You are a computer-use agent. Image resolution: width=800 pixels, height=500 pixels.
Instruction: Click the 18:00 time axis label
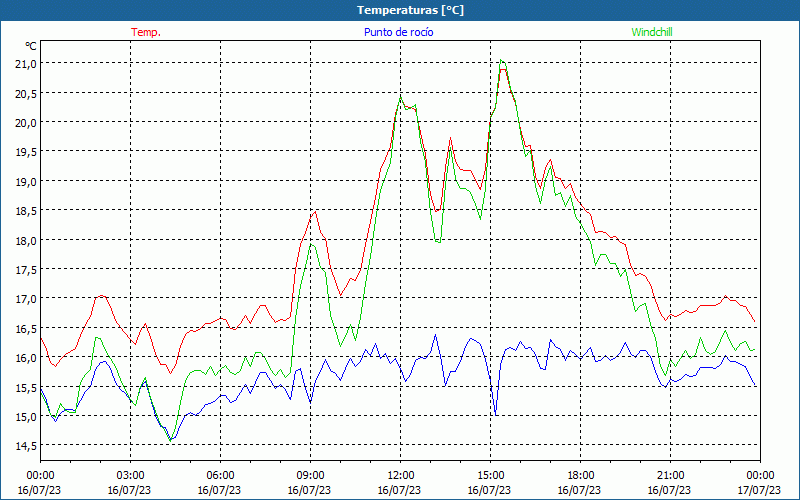[x=580, y=476]
